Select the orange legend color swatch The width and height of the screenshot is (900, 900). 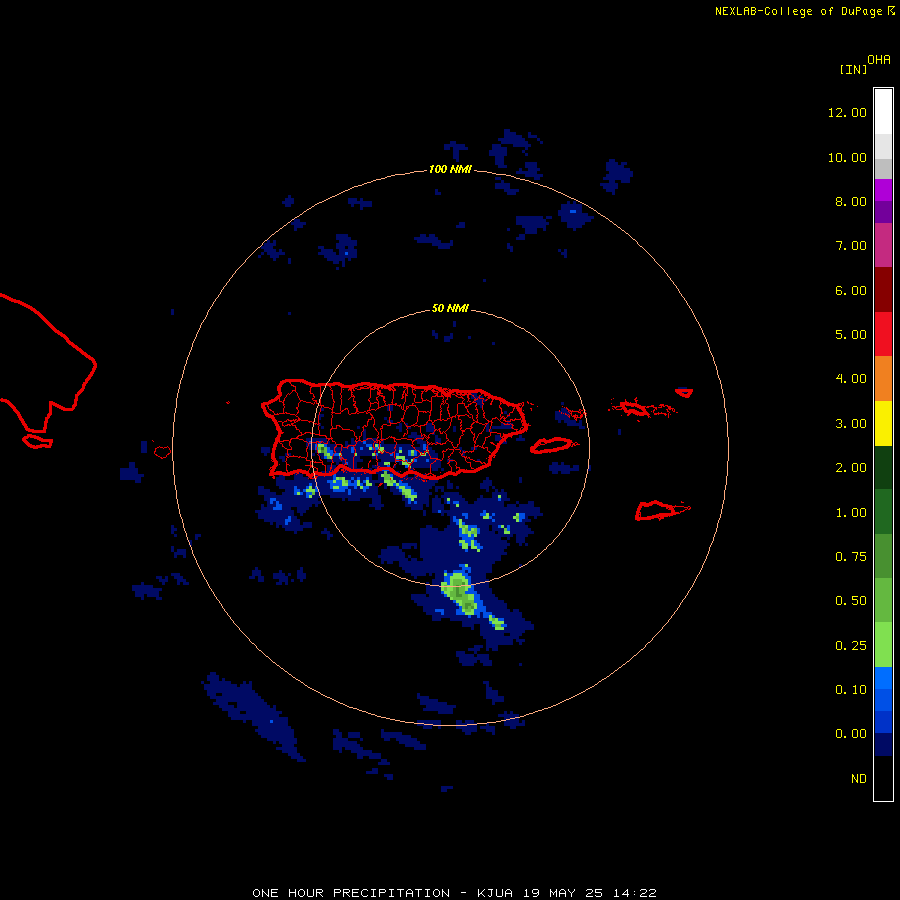(883, 379)
